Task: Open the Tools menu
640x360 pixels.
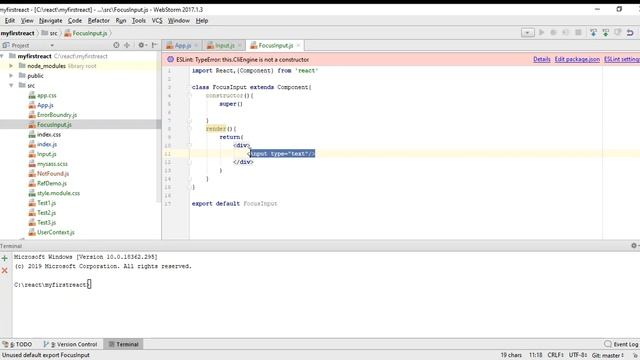Action: (139, 20)
